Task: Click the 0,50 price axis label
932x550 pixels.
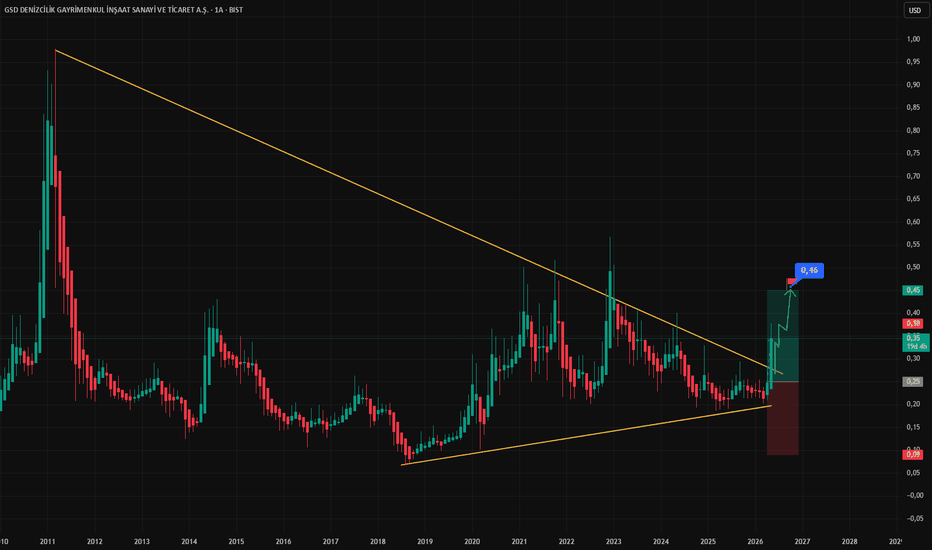Action: point(913,267)
